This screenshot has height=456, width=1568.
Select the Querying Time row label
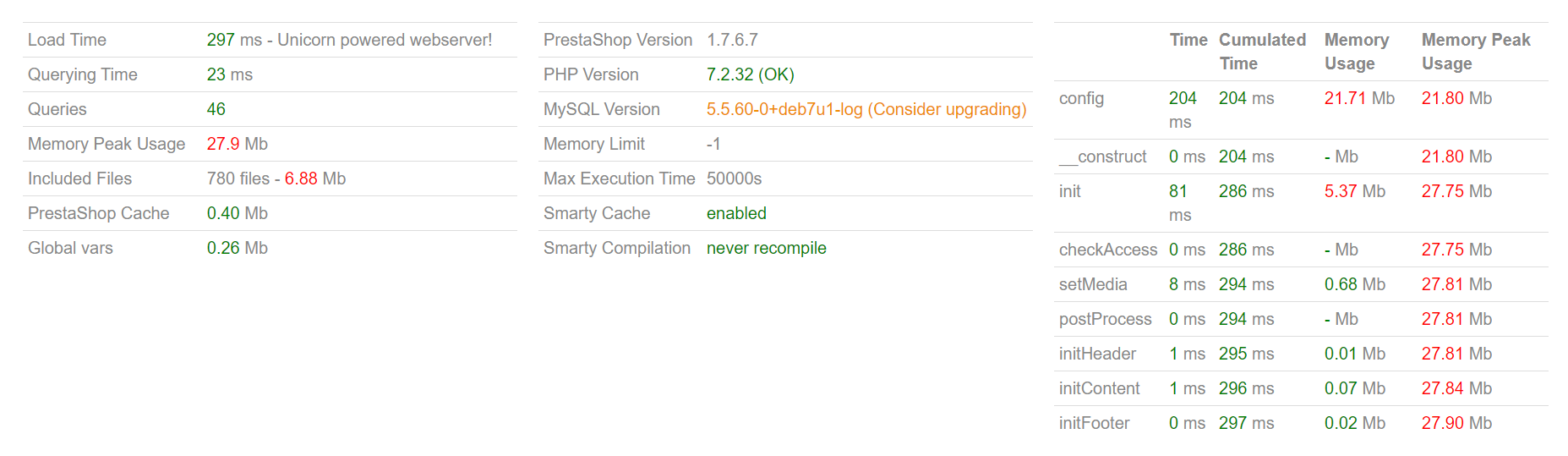click(x=83, y=74)
